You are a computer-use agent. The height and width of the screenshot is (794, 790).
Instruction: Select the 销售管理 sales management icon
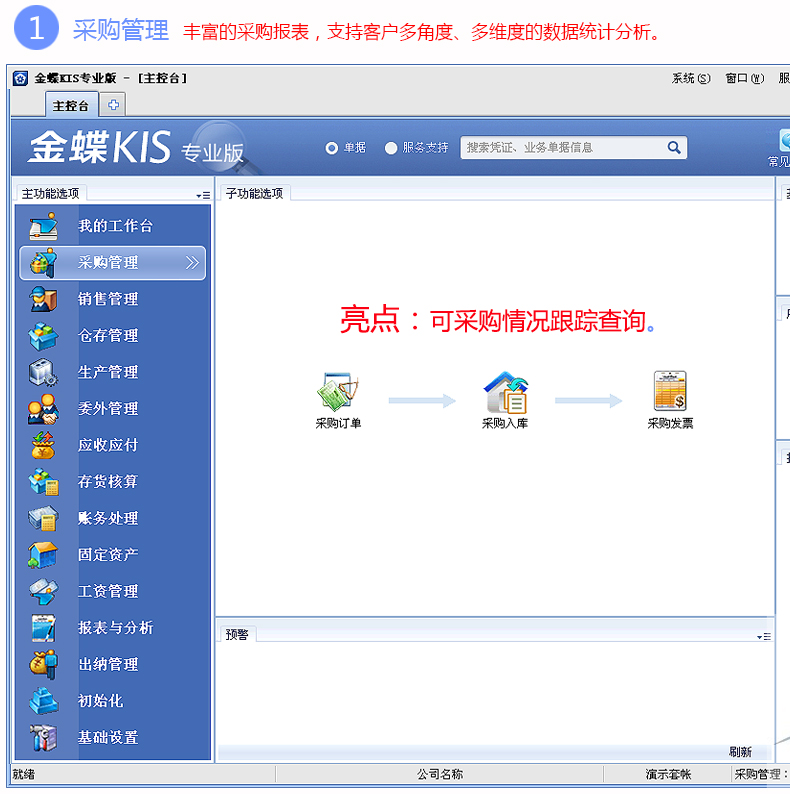(43, 299)
